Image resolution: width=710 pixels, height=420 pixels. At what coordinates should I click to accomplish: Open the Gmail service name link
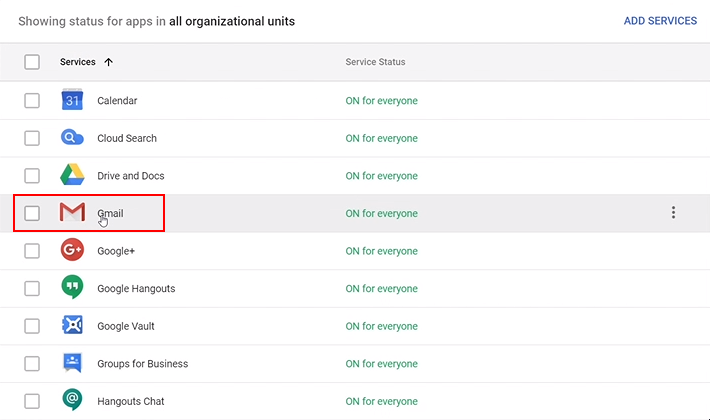110,213
